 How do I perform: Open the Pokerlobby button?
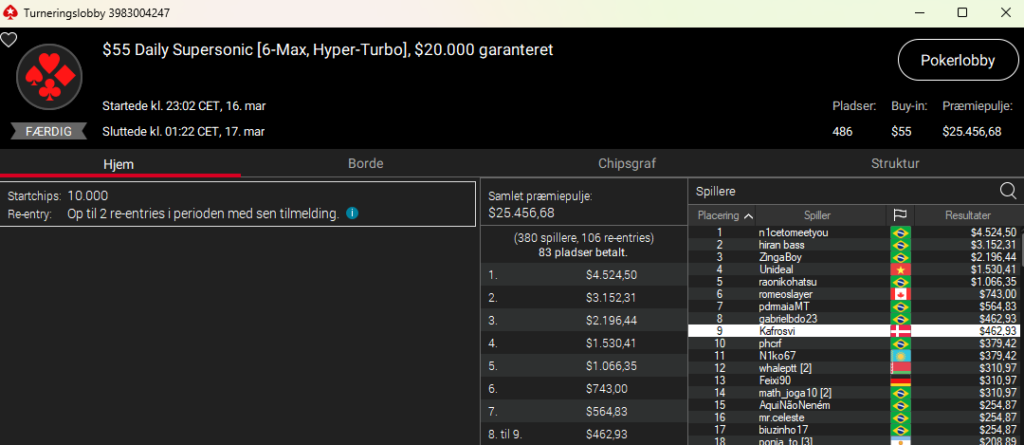click(x=958, y=60)
